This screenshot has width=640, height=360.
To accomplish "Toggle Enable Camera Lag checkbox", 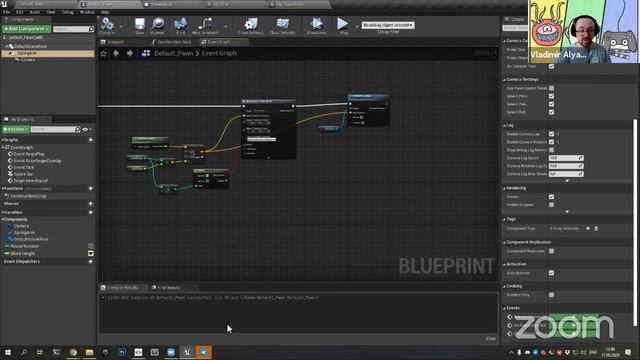I will tap(551, 134).
